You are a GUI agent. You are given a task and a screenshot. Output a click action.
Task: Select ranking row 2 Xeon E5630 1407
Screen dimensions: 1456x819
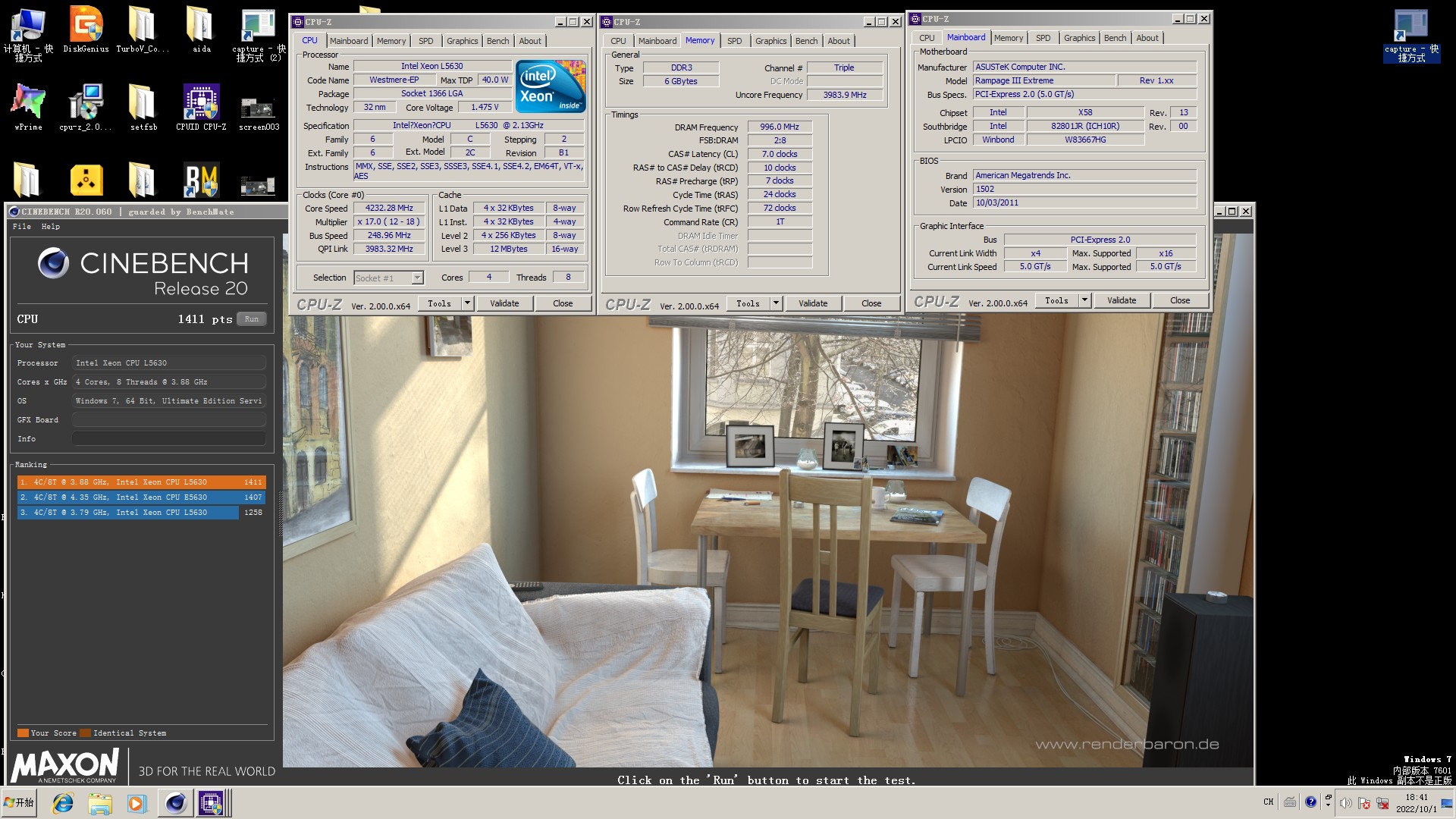[141, 497]
